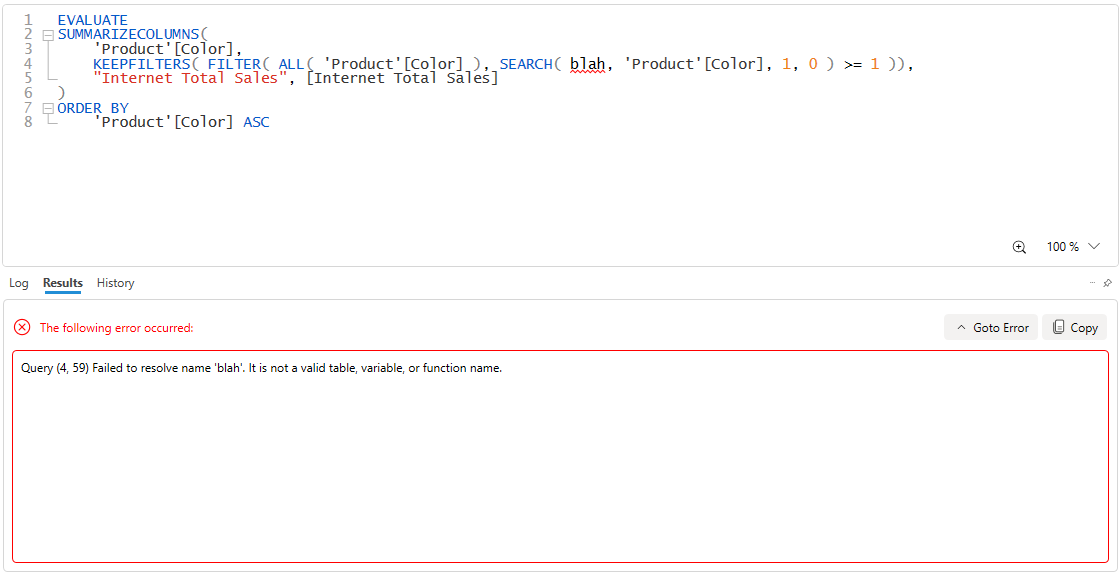Image resolution: width=1120 pixels, height=575 pixels.
Task: Click the ASC keyword on line 8
Action: tap(256, 122)
